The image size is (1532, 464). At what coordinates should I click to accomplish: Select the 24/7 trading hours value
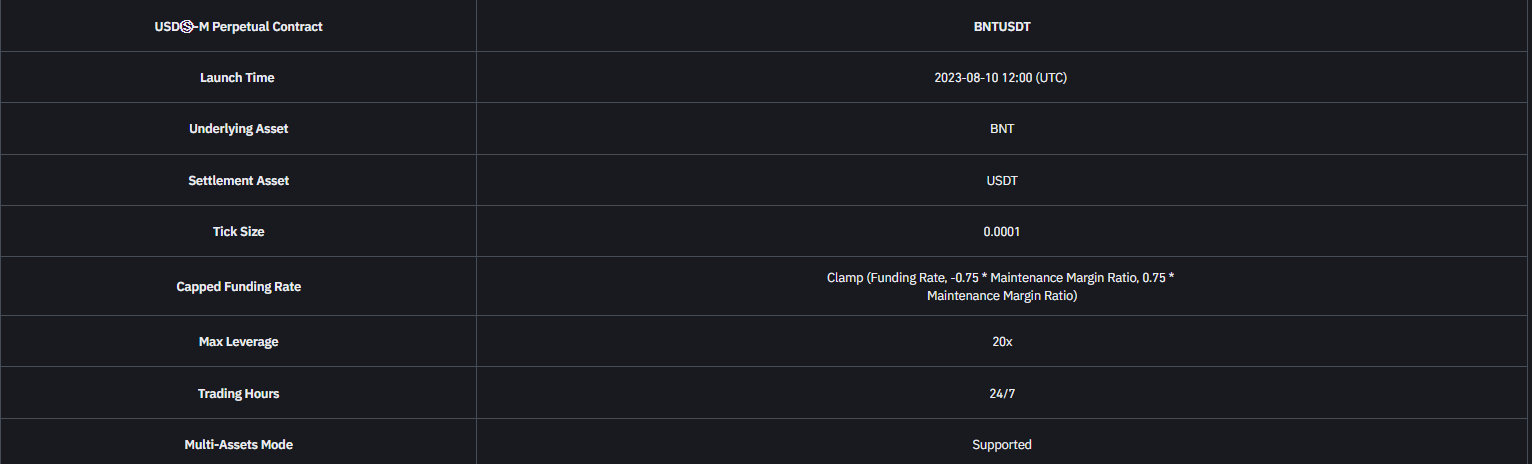tap(1001, 394)
